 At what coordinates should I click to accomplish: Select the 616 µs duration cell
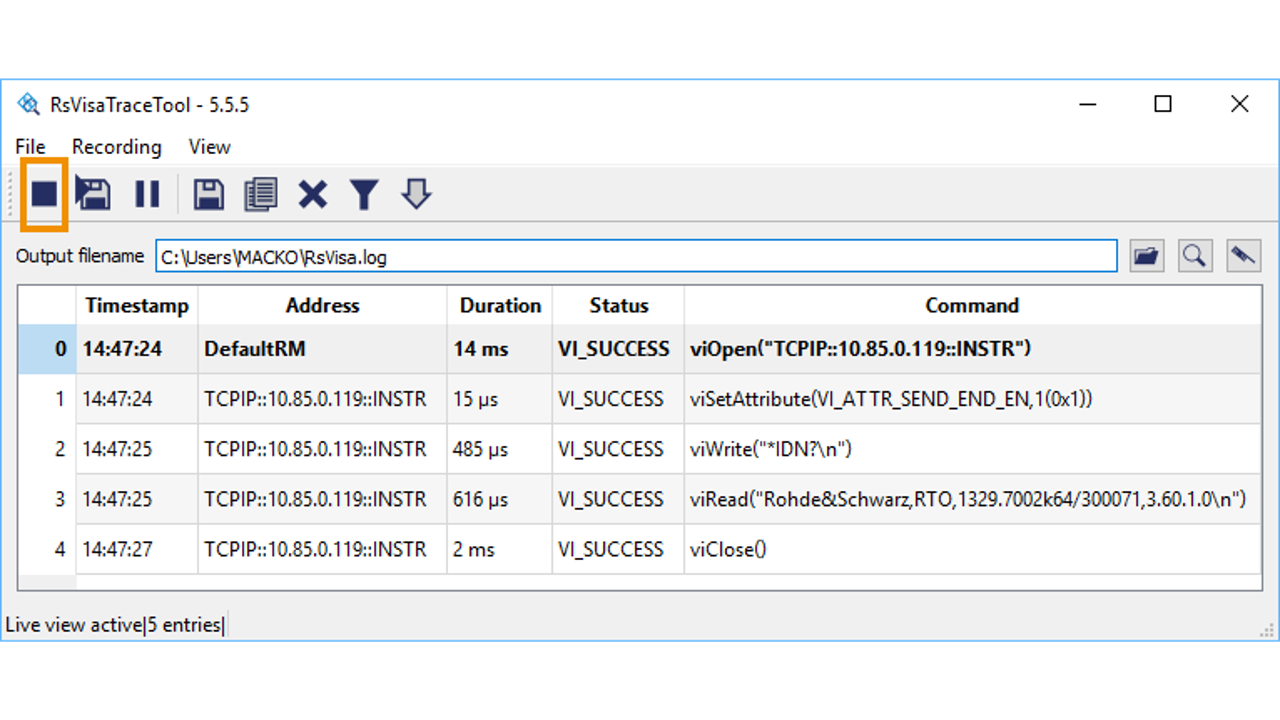coord(500,499)
